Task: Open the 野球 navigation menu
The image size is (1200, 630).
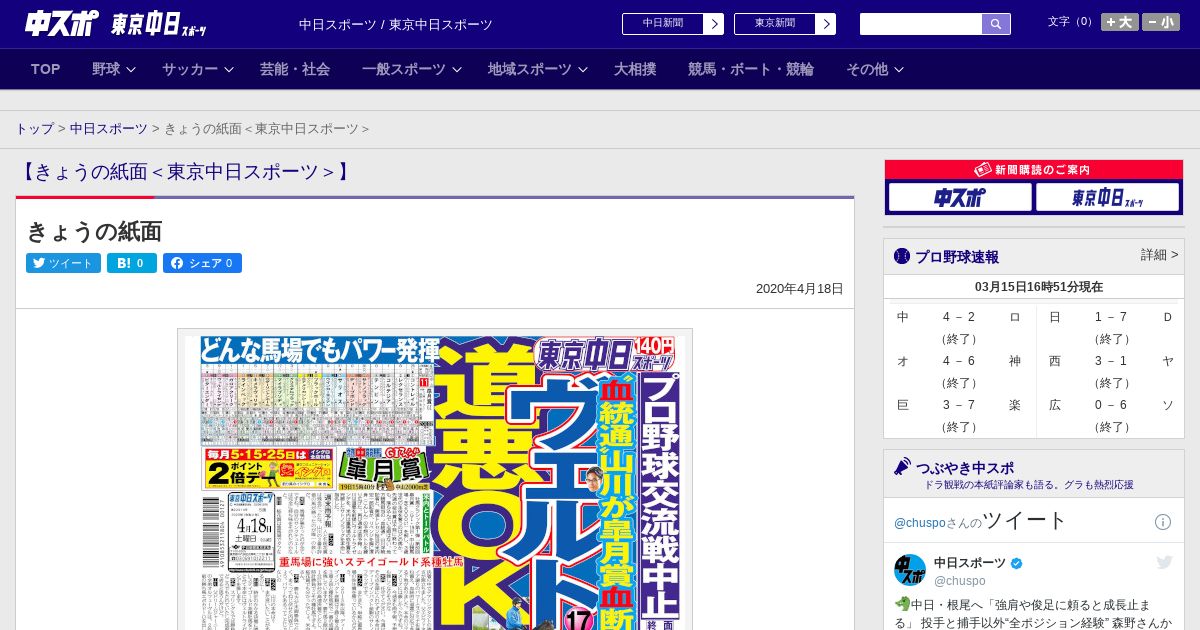Action: (x=106, y=69)
